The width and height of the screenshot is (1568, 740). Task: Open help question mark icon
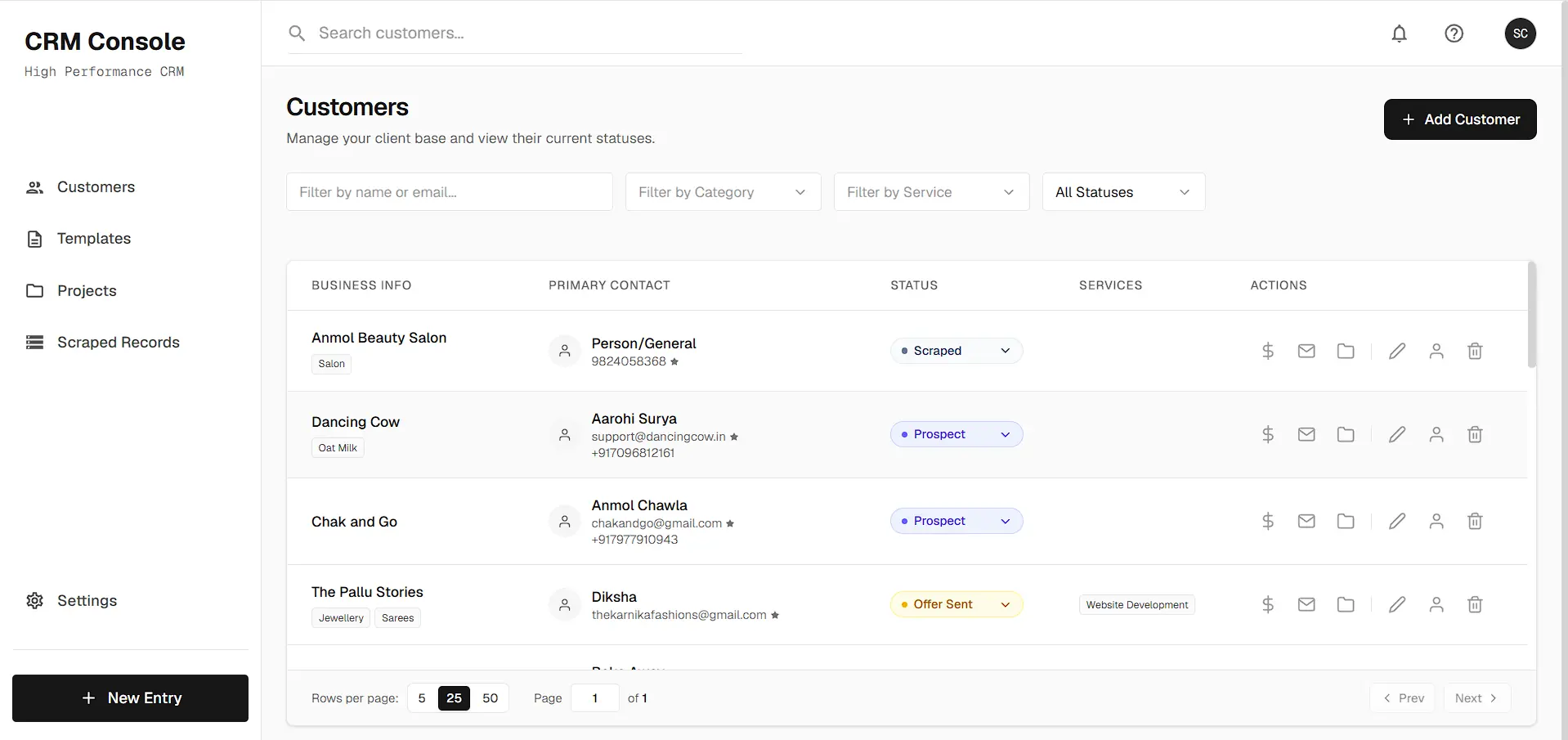(1454, 34)
